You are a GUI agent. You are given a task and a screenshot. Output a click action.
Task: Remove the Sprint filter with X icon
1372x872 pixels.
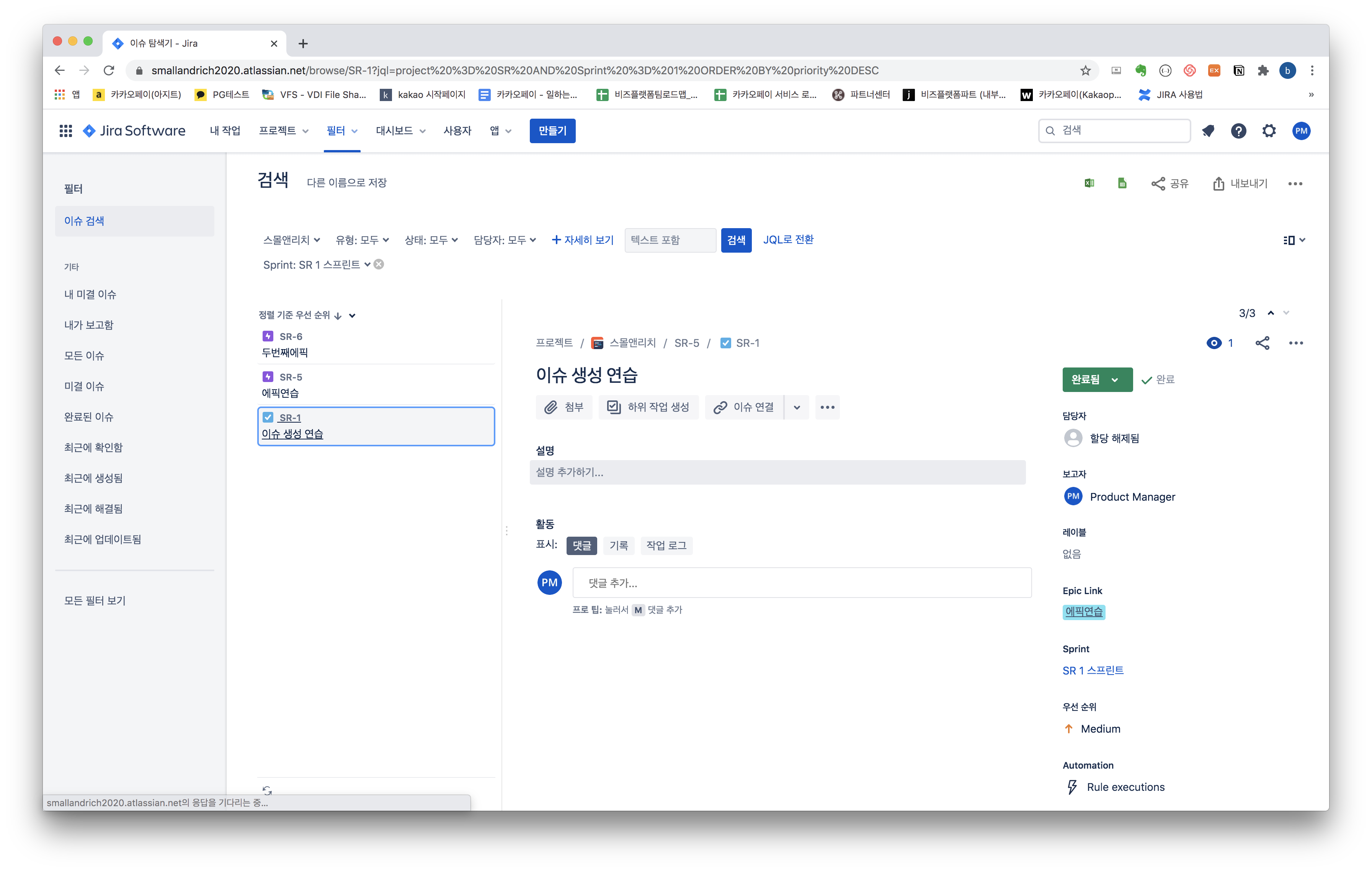[x=379, y=264]
